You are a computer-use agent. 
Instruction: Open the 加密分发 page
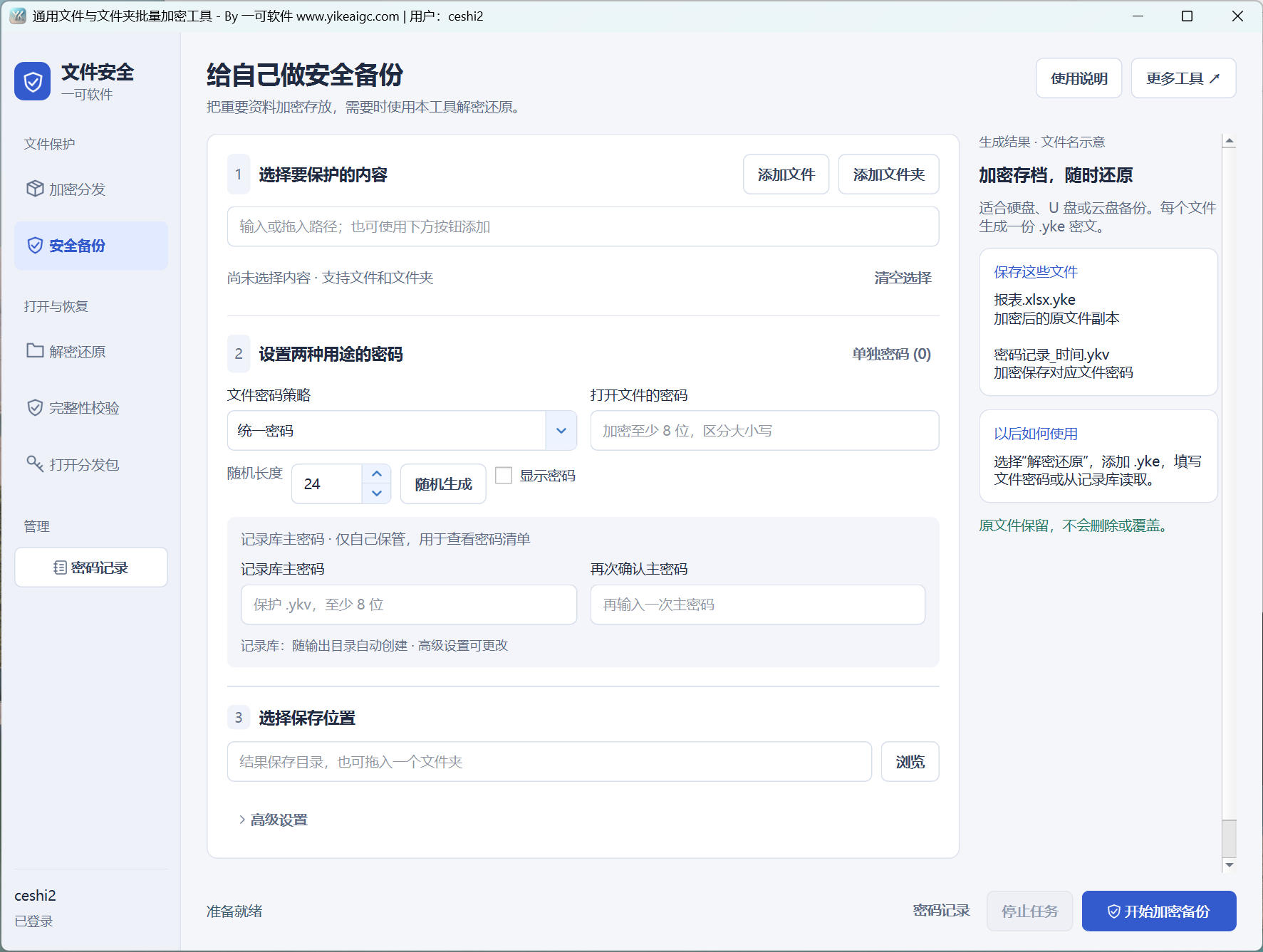91,189
